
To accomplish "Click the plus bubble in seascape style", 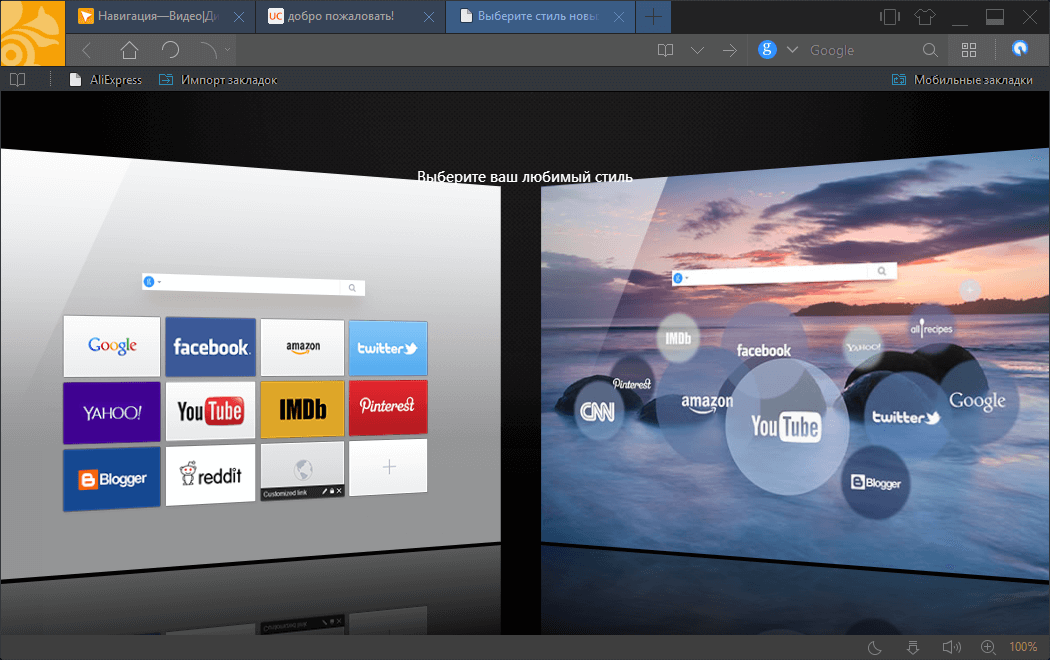I will [x=970, y=290].
